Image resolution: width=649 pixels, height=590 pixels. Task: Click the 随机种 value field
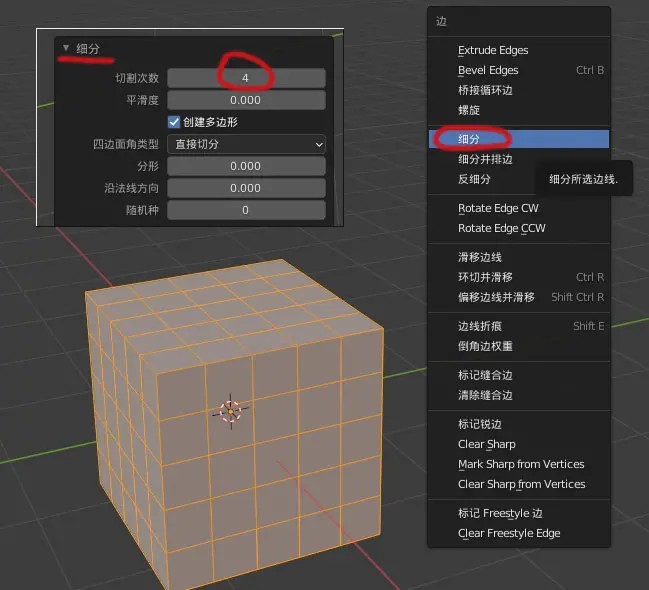246,210
